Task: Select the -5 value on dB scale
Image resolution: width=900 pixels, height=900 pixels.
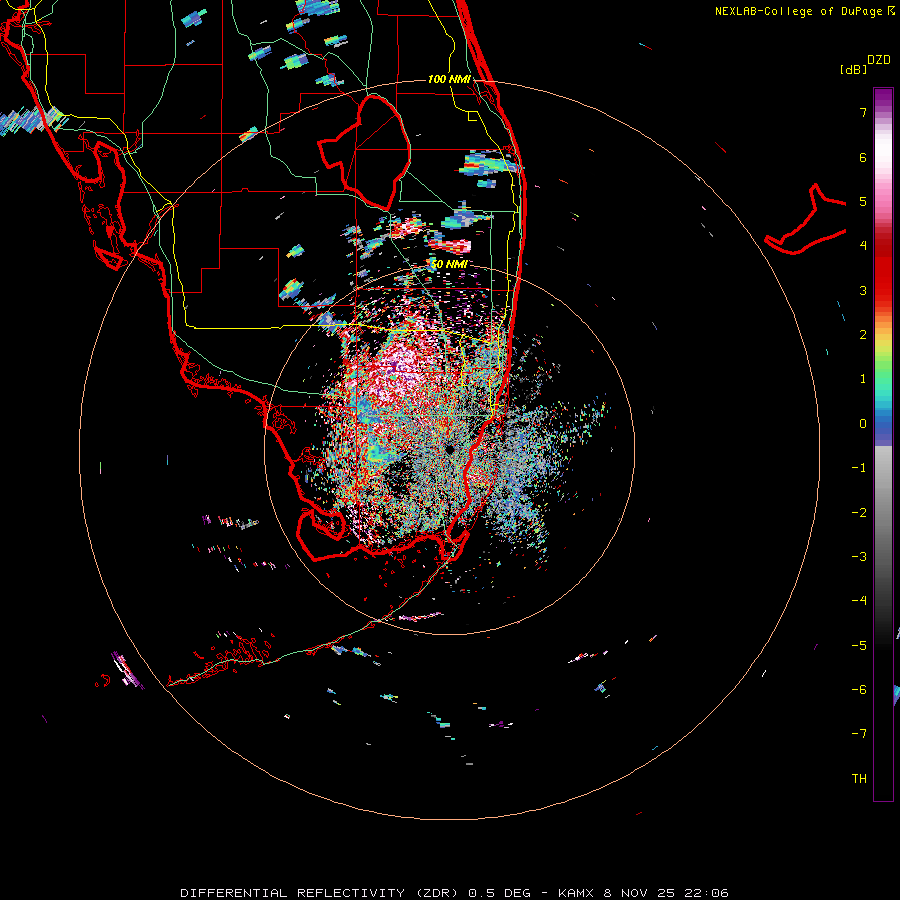Action: coord(859,646)
